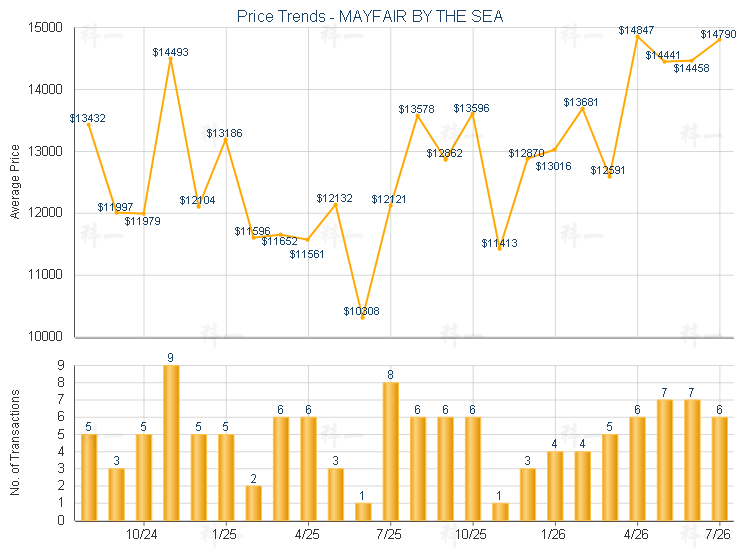The height and width of the screenshot is (550, 740).
Task: Click the $14790 final data point
Action: pos(720,40)
